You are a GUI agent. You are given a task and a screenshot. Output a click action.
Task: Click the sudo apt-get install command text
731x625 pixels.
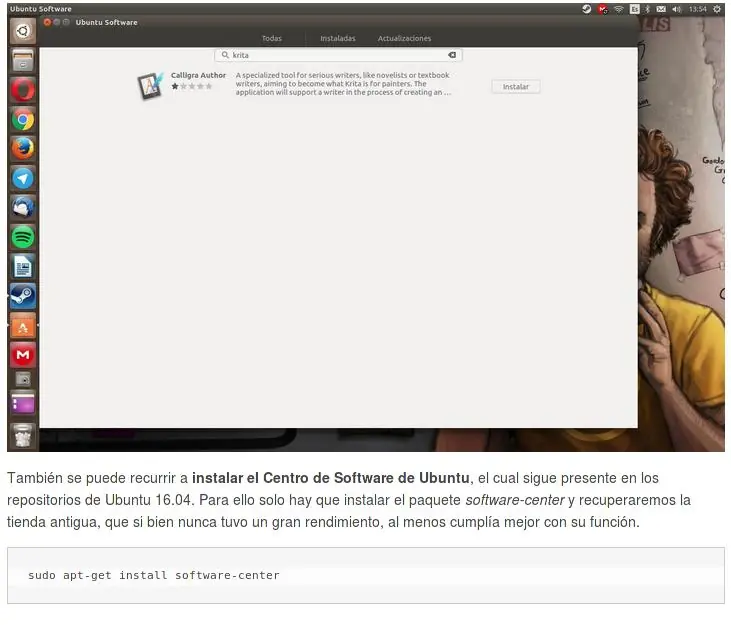(153, 575)
